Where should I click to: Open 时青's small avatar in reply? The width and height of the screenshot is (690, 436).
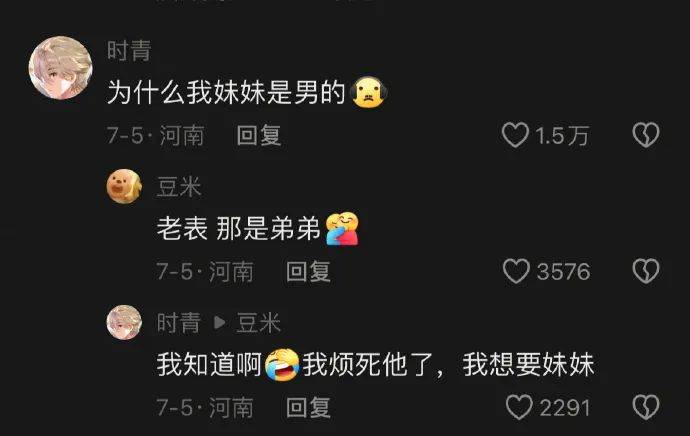[124, 322]
